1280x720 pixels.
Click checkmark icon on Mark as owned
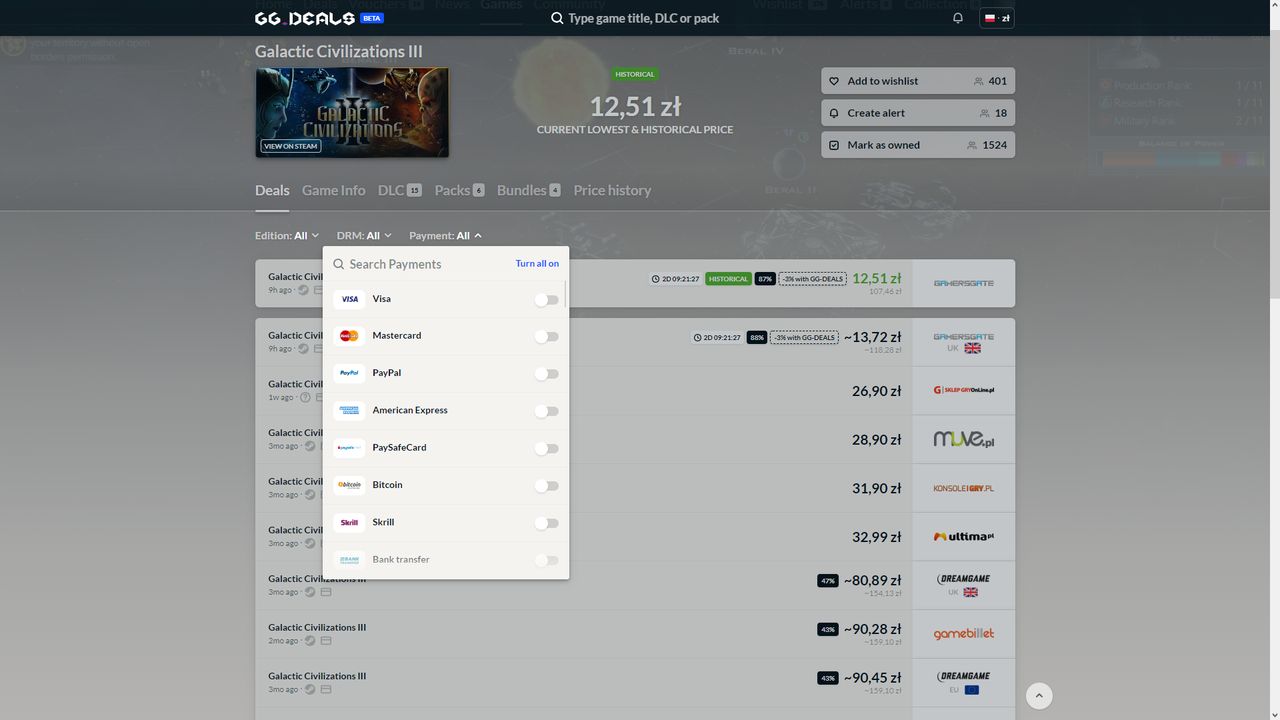835,145
